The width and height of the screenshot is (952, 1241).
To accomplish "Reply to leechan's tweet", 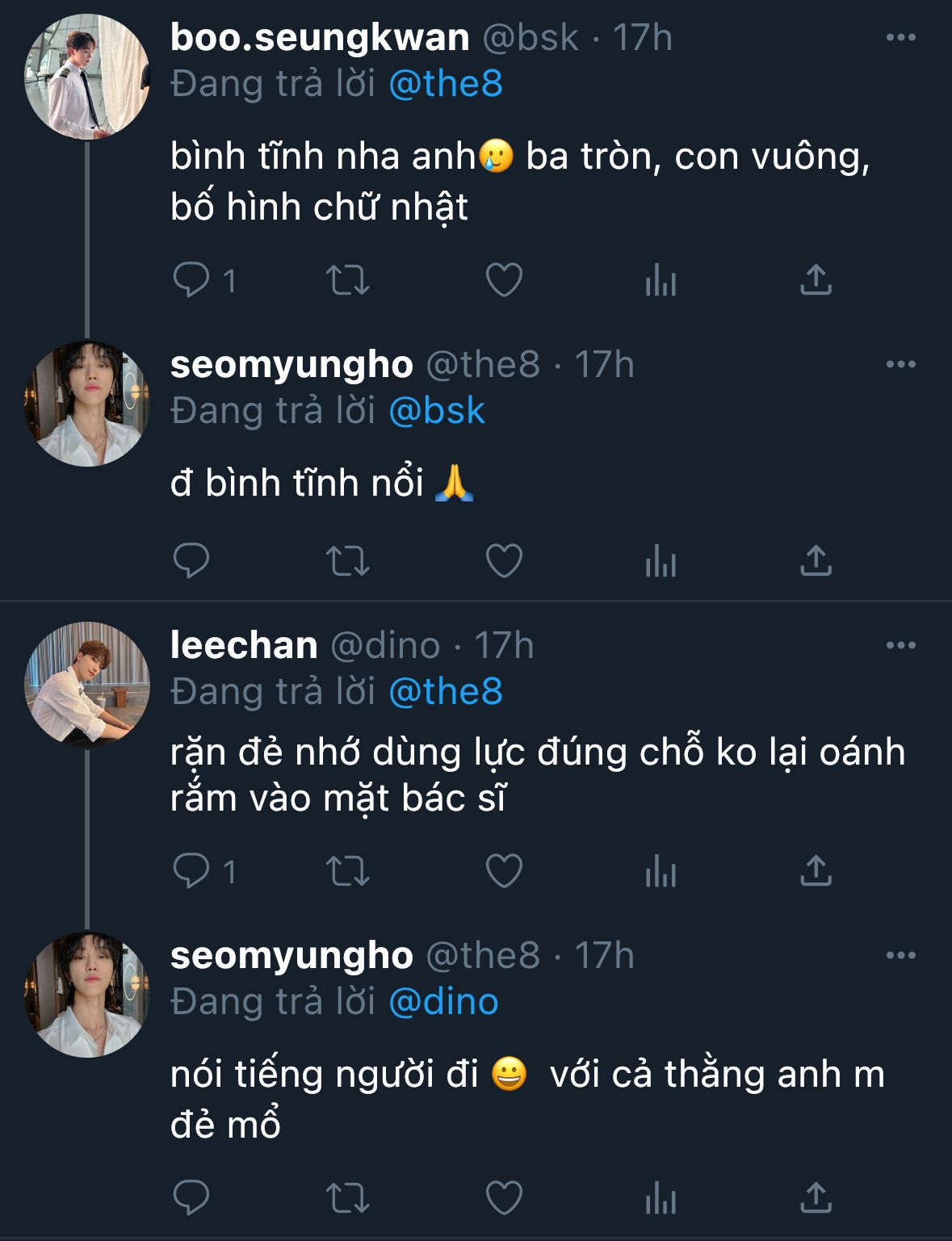I will point(191,870).
